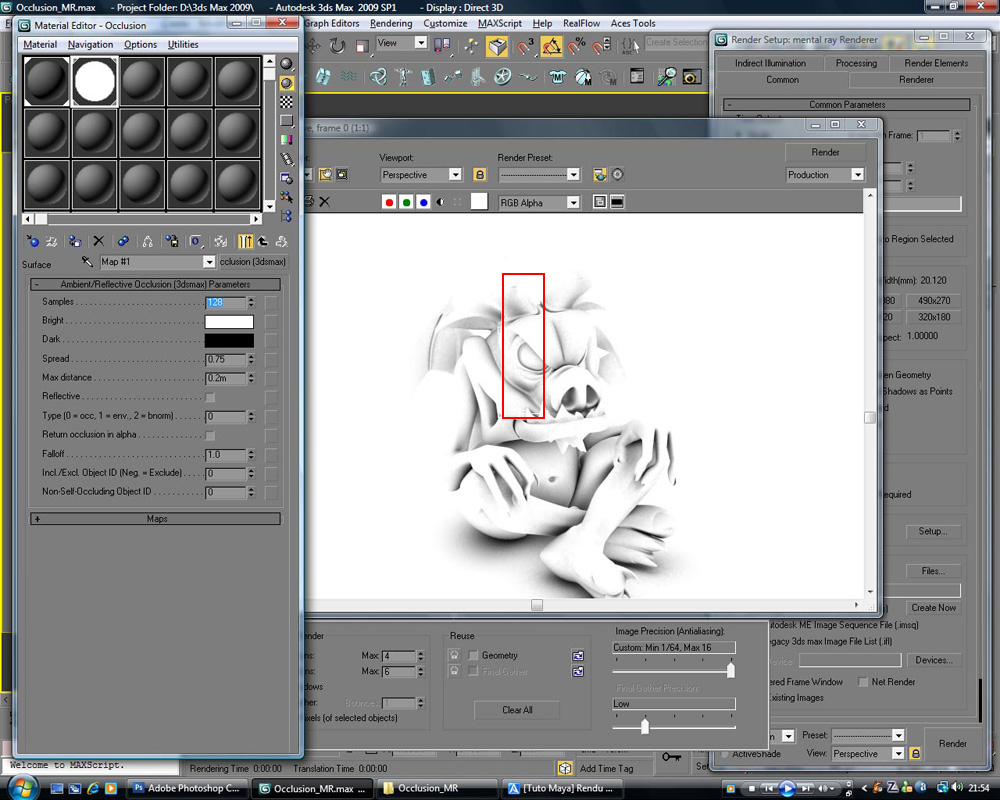Image resolution: width=1000 pixels, height=800 pixels.
Task: Click the eyedropper pick material icon
Action: pos(87,262)
